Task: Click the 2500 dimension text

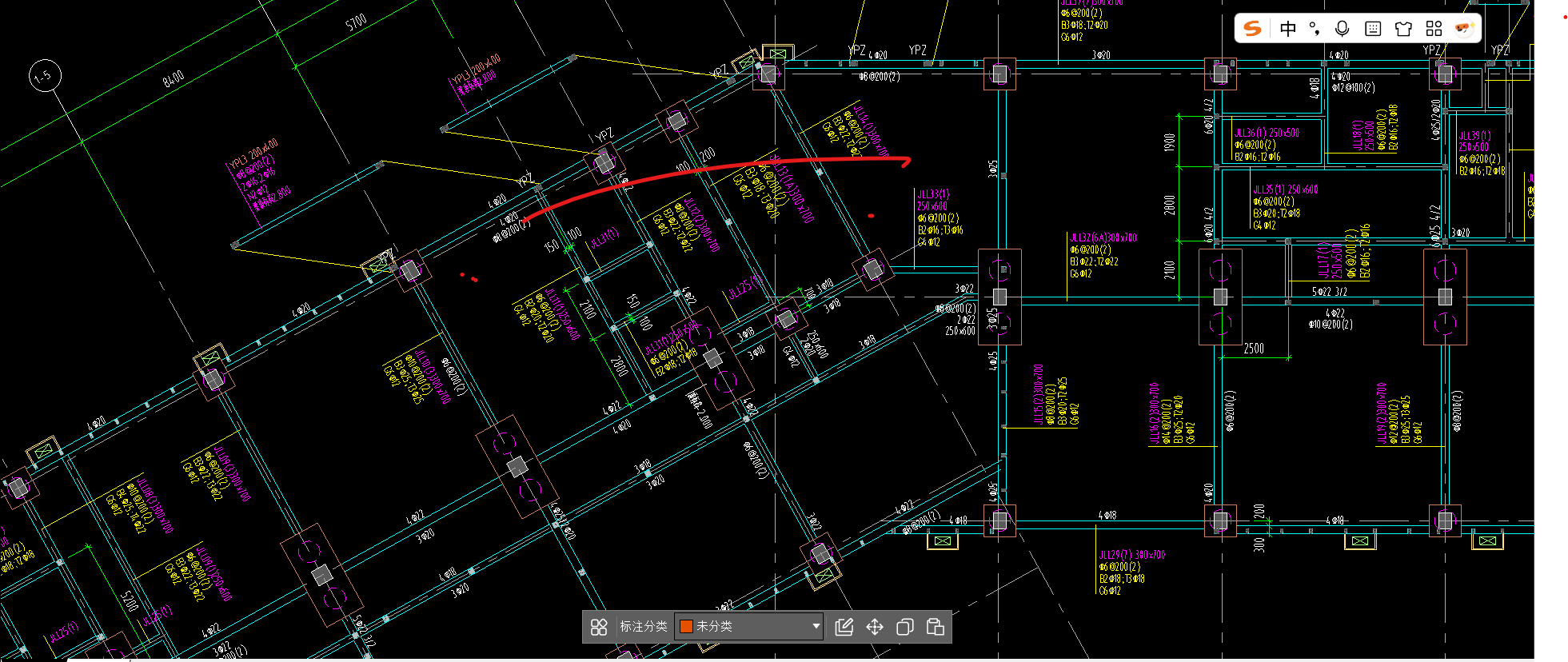Action: (x=1254, y=349)
